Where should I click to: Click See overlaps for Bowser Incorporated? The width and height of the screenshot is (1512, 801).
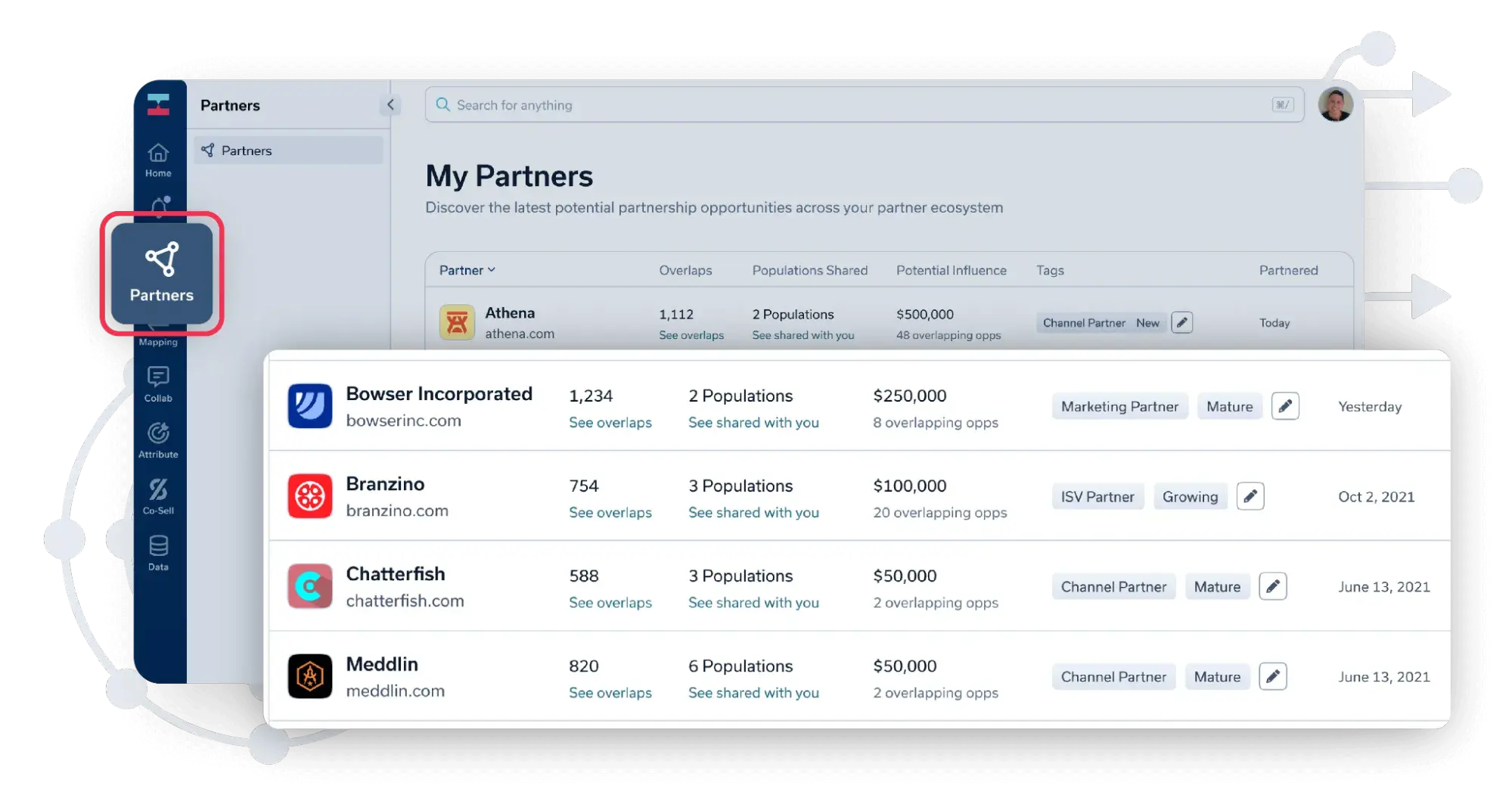(x=610, y=423)
